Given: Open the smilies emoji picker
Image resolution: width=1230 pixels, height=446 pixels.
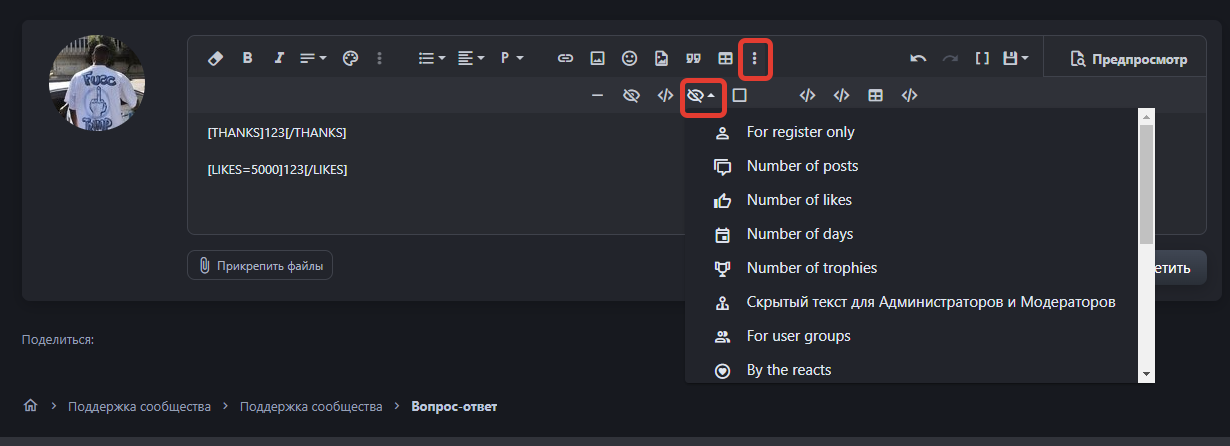Looking at the screenshot, I should tap(629, 58).
